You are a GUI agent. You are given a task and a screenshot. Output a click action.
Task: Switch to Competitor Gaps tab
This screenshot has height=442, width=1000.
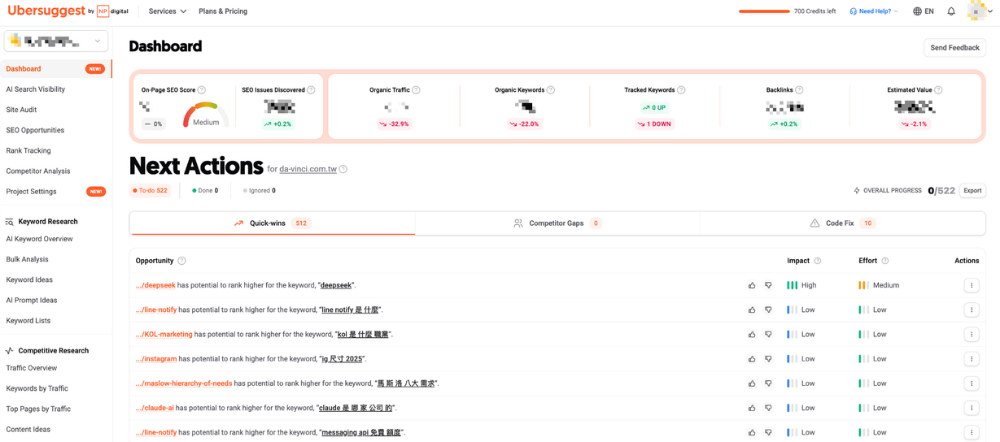557,223
